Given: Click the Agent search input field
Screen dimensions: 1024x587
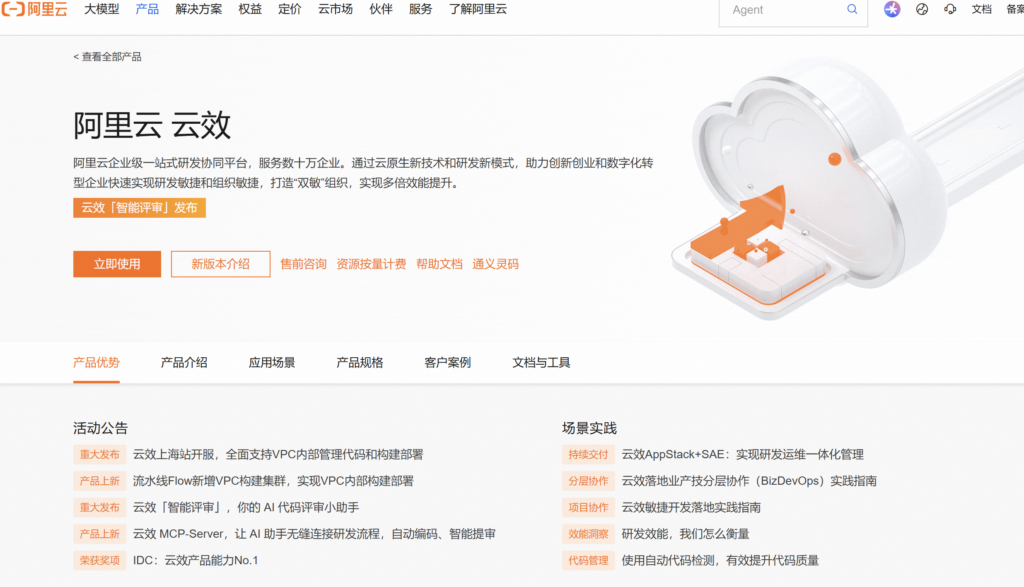Looking at the screenshot, I should 793,10.
